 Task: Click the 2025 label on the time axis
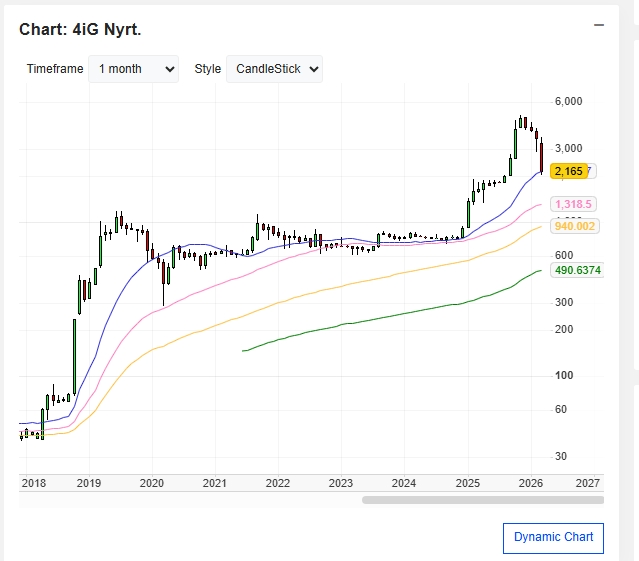click(x=467, y=483)
